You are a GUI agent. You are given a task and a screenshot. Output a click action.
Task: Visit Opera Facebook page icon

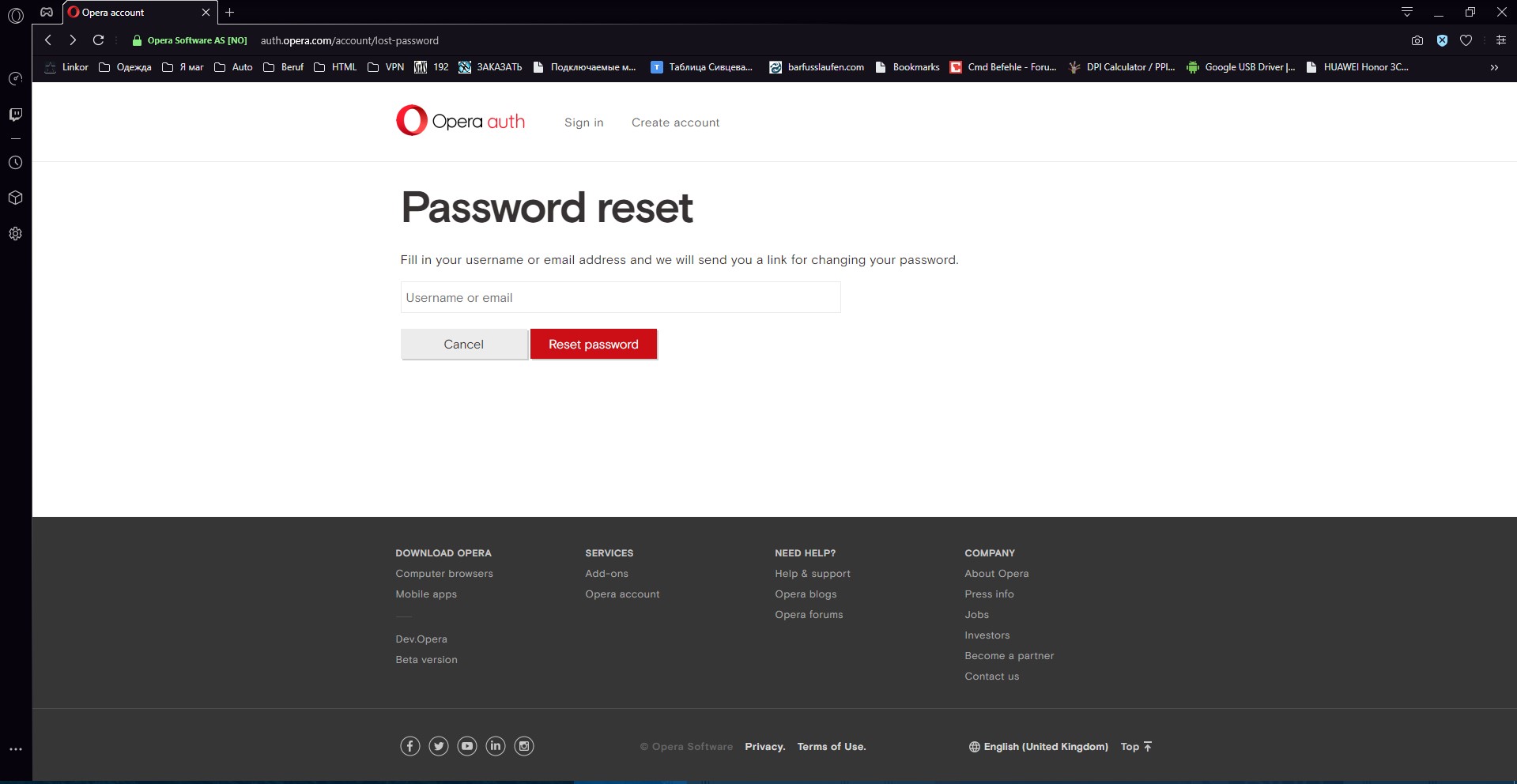(x=409, y=746)
